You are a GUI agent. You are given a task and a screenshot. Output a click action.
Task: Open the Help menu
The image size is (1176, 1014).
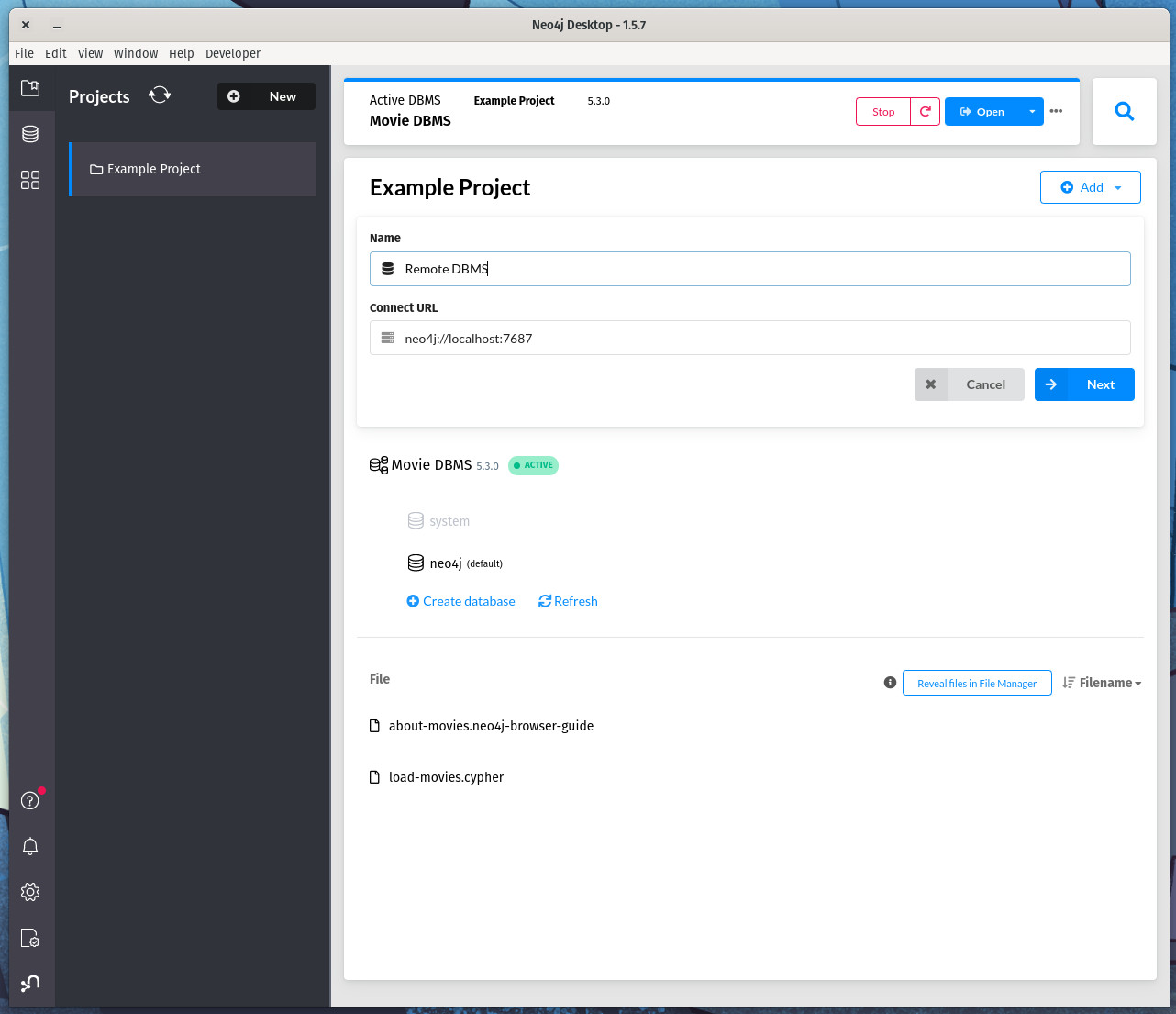[x=181, y=53]
